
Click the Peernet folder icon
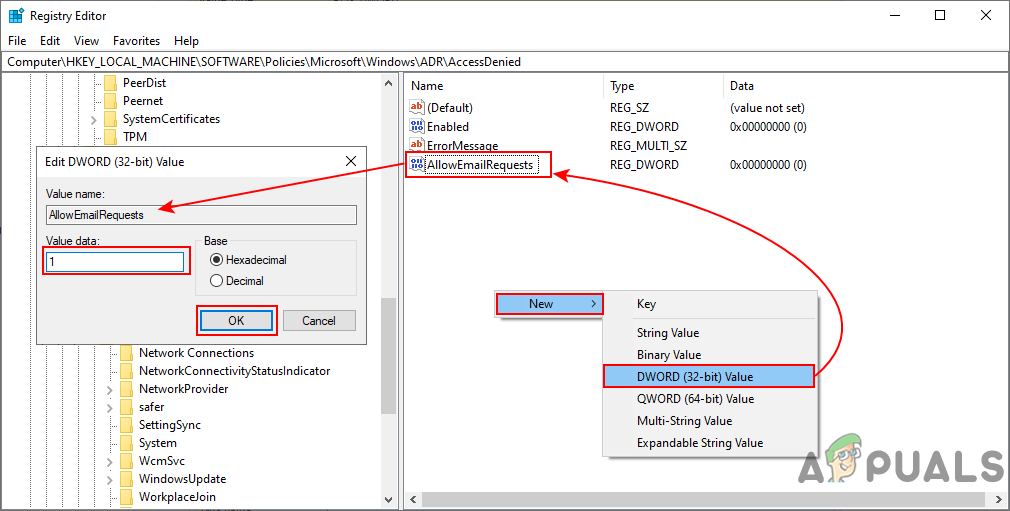111,101
